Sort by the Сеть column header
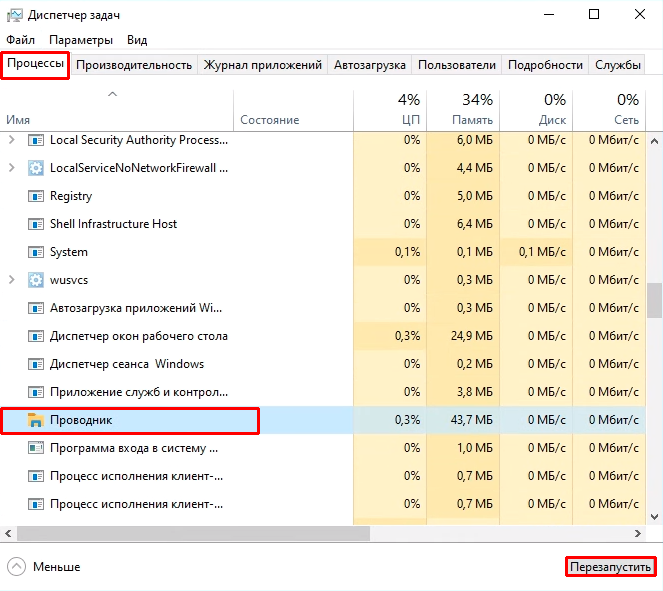This screenshot has width=663, height=591. click(x=609, y=110)
